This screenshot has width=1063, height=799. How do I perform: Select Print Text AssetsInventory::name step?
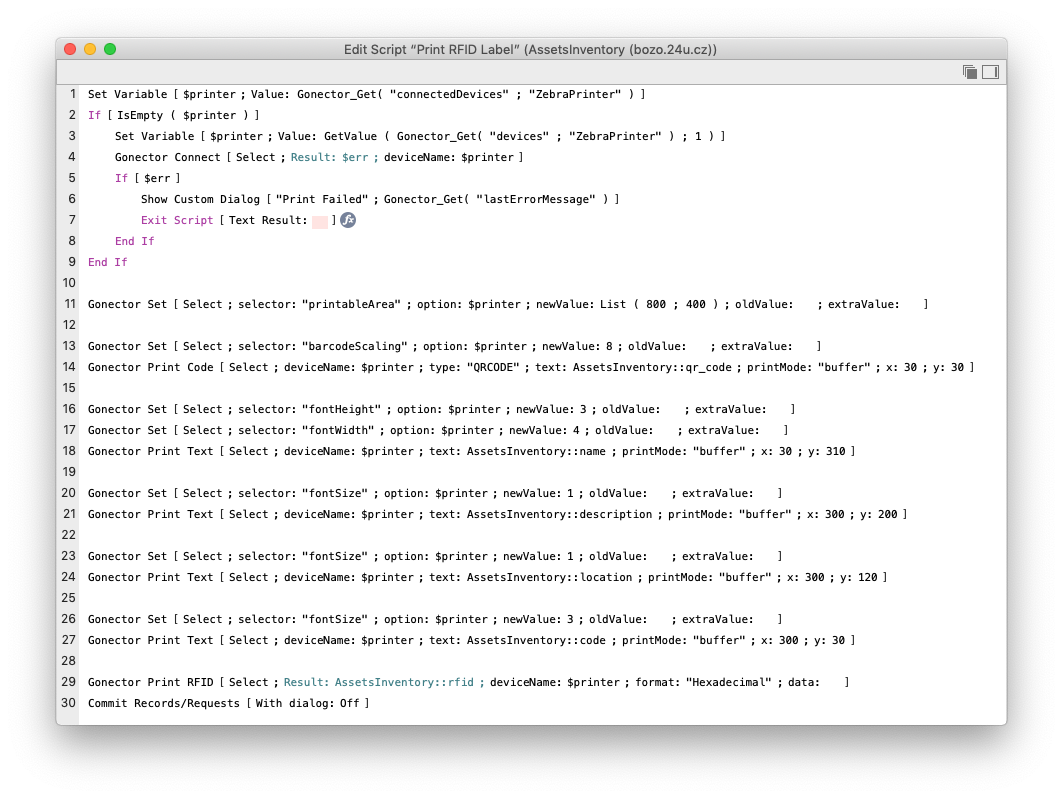[x=471, y=451]
